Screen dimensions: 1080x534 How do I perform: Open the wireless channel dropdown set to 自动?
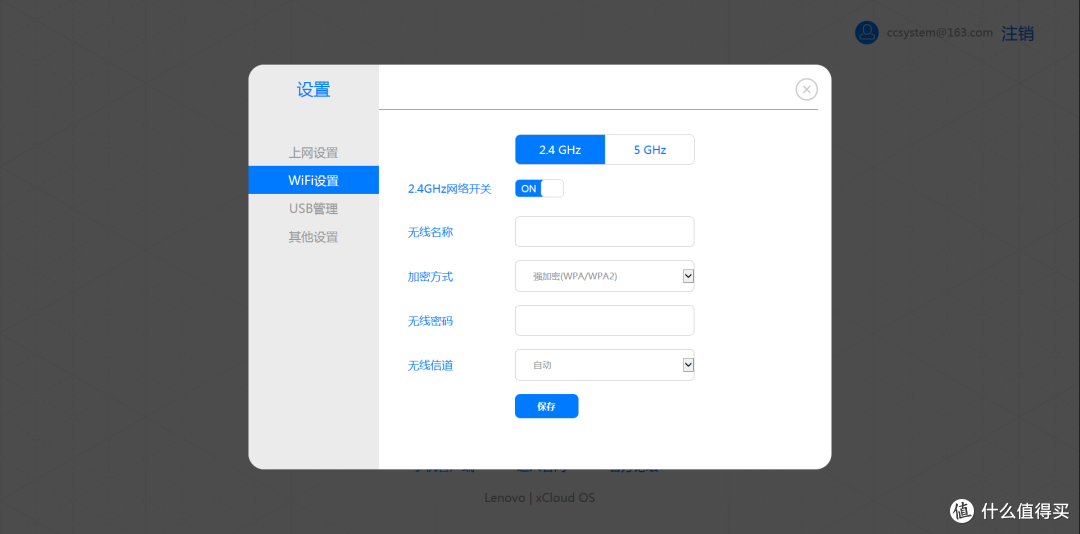[605, 365]
